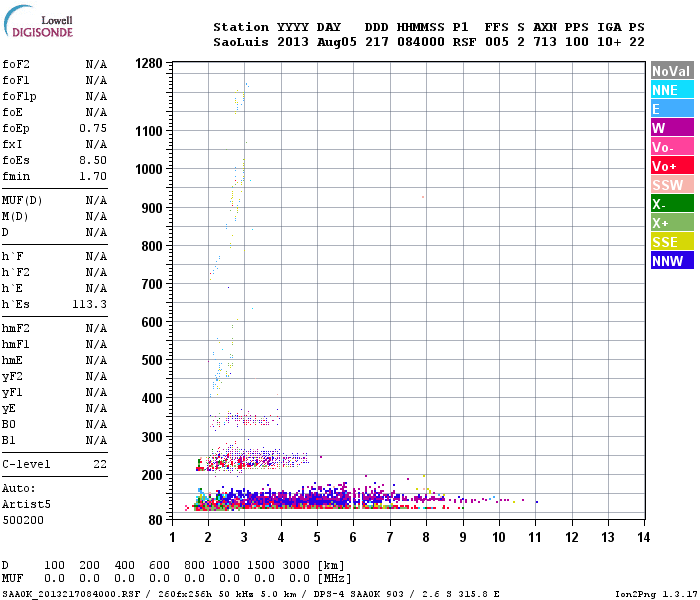Select the Vo+ red legend swatch
The image size is (700, 600).
click(x=672, y=166)
